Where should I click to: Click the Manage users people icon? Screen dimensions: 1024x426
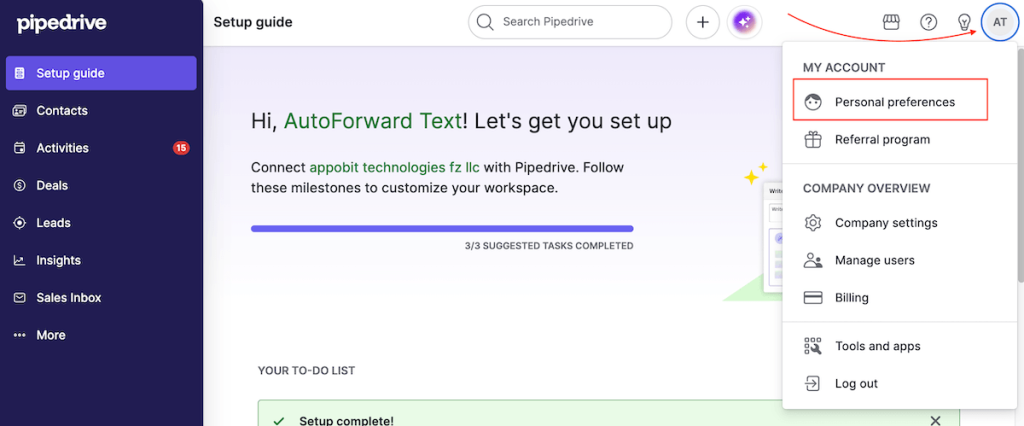[x=812, y=261]
